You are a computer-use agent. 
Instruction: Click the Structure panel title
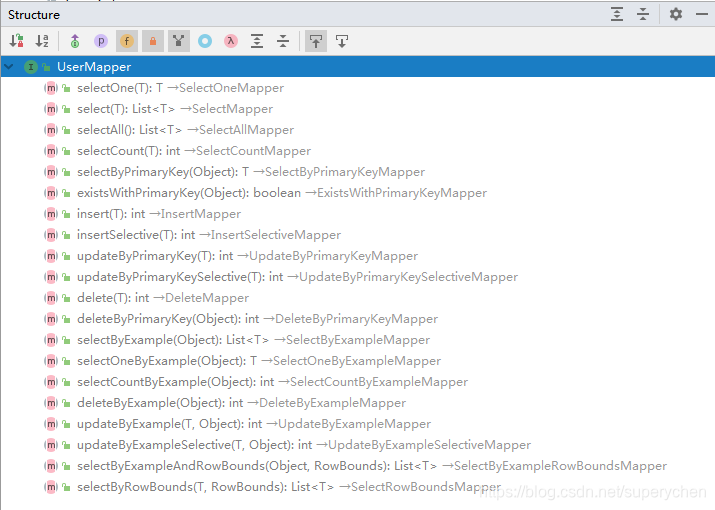(x=34, y=15)
